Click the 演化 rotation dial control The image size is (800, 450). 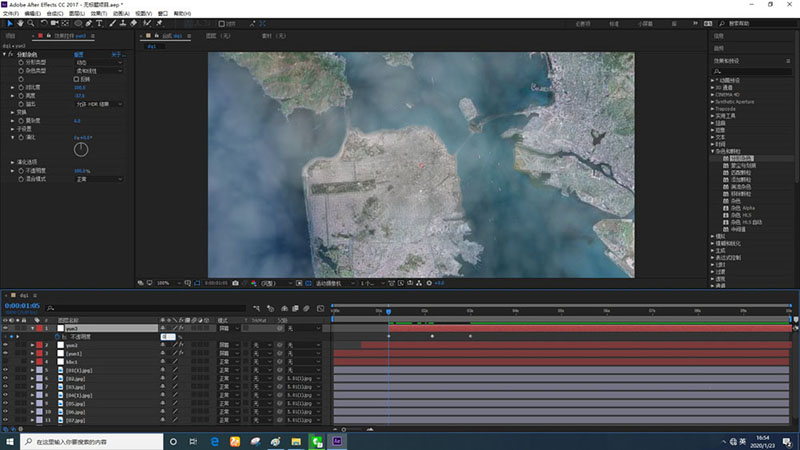click(81, 149)
